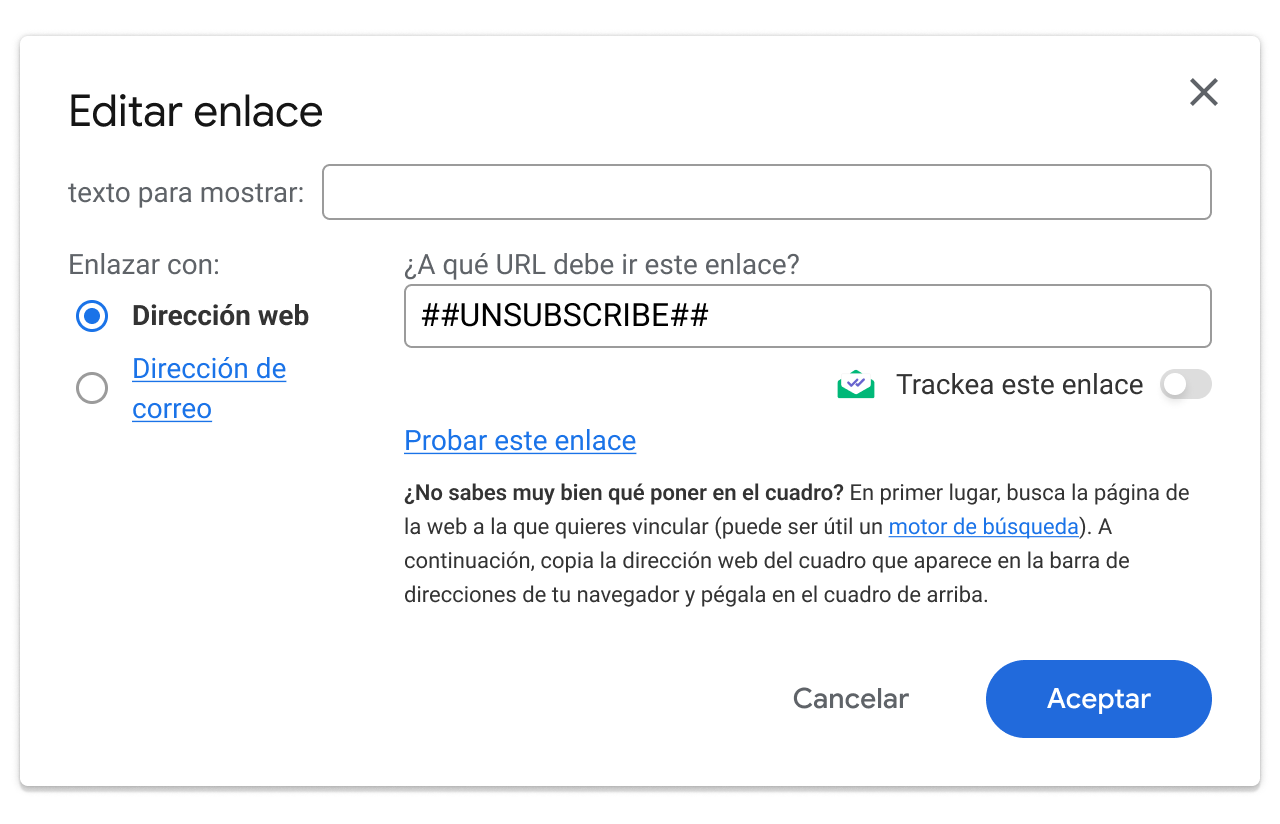Click the 'Editar enlace' dialog title
The width and height of the screenshot is (1280, 824).
pyautogui.click(x=196, y=111)
